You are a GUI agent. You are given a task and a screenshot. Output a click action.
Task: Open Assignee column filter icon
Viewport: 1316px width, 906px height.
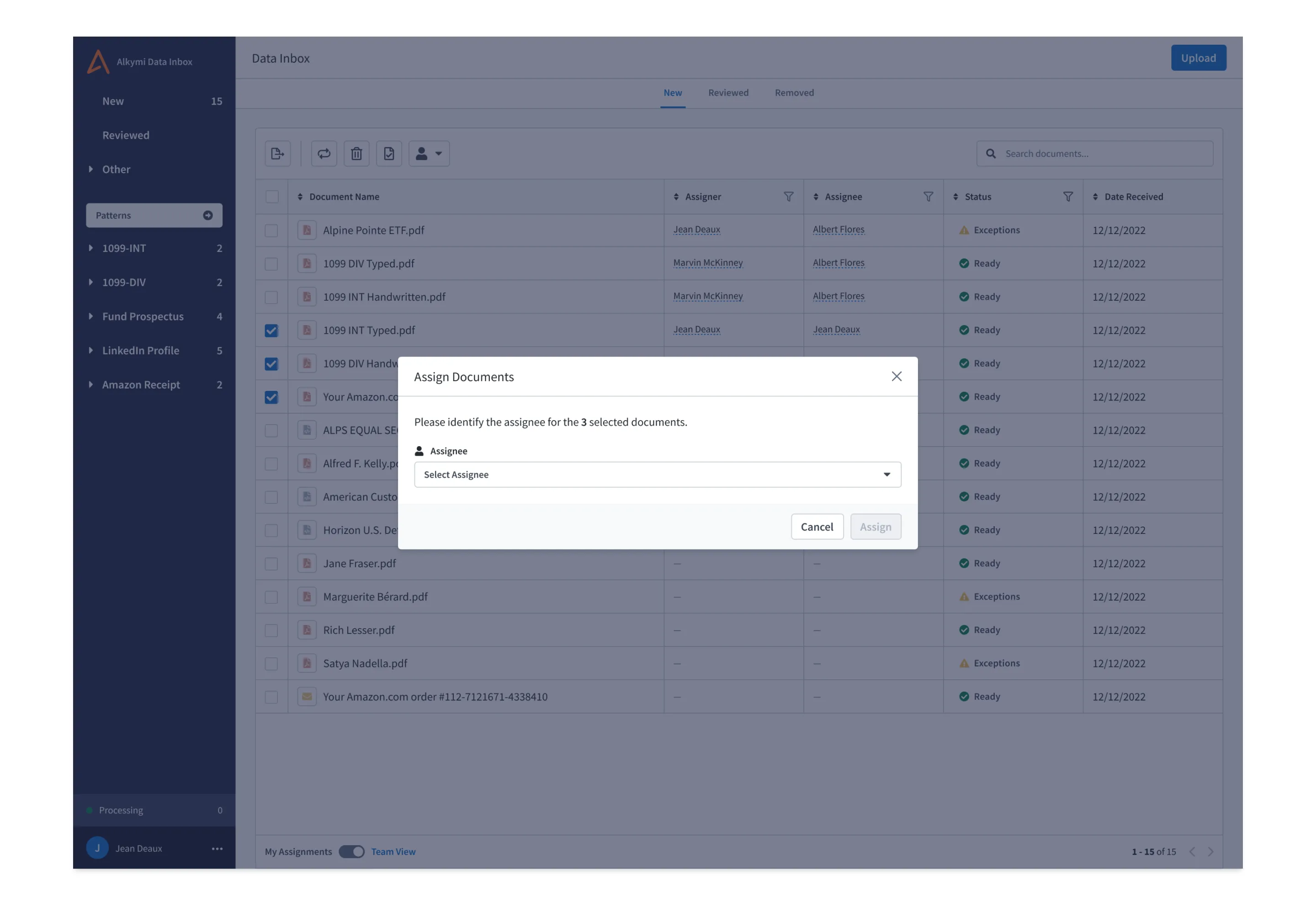coord(928,197)
